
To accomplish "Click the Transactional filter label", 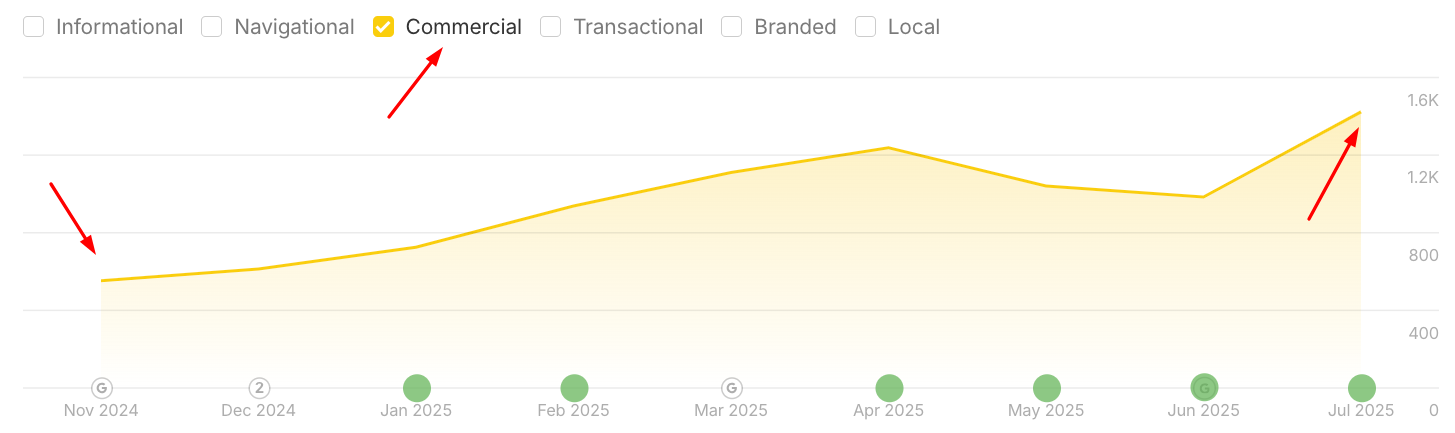I will pos(638,27).
